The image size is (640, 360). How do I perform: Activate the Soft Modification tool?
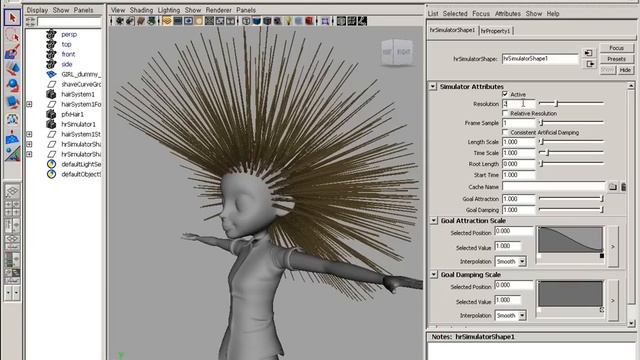(x=12, y=137)
